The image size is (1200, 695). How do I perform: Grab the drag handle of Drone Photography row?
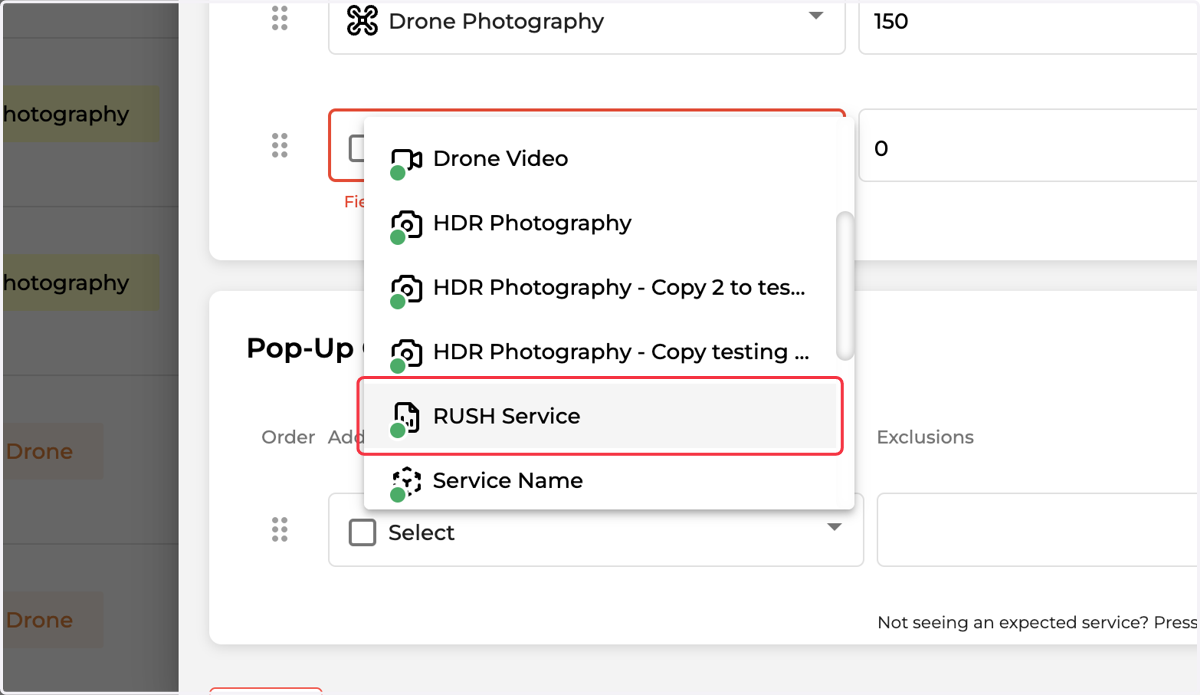(x=280, y=18)
